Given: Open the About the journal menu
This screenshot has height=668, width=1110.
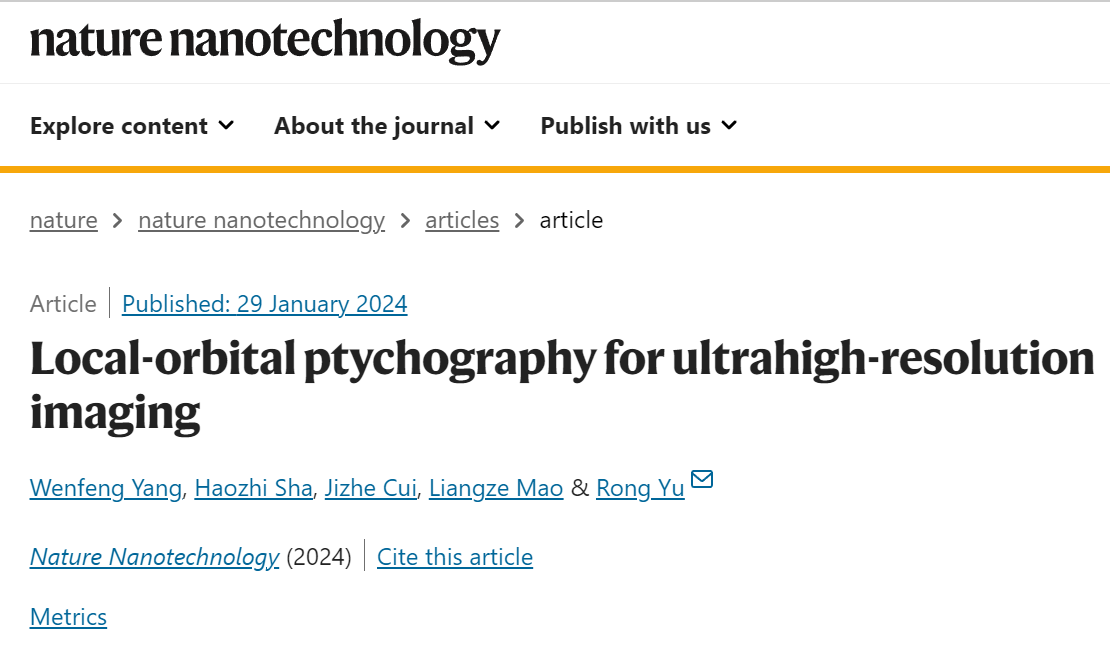Looking at the screenshot, I should pyautogui.click(x=387, y=126).
